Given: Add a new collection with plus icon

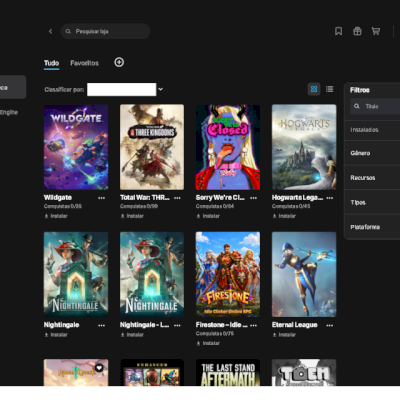Looking at the screenshot, I should click(x=119, y=62).
